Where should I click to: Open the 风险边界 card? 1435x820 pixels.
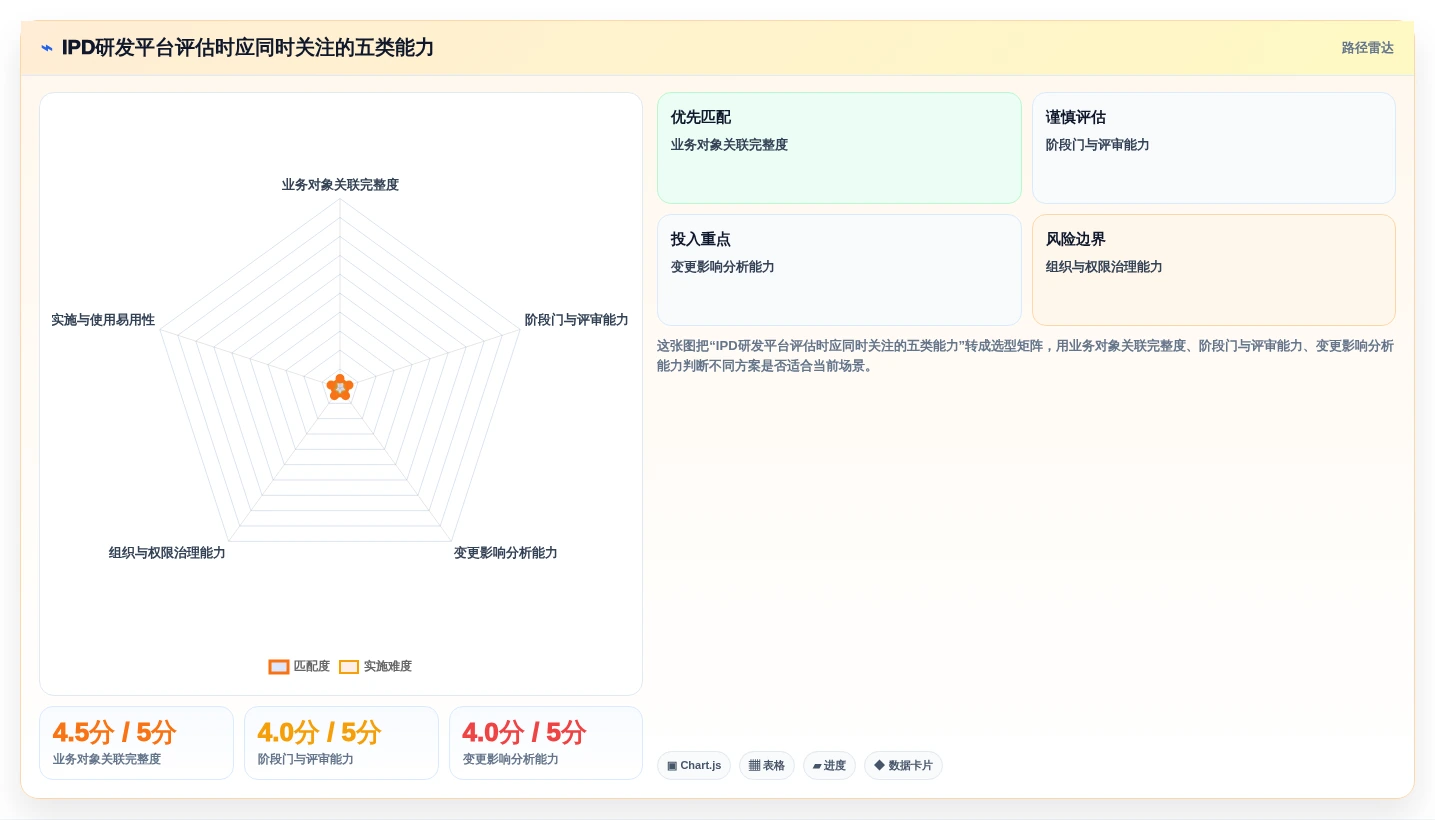click(1213, 270)
